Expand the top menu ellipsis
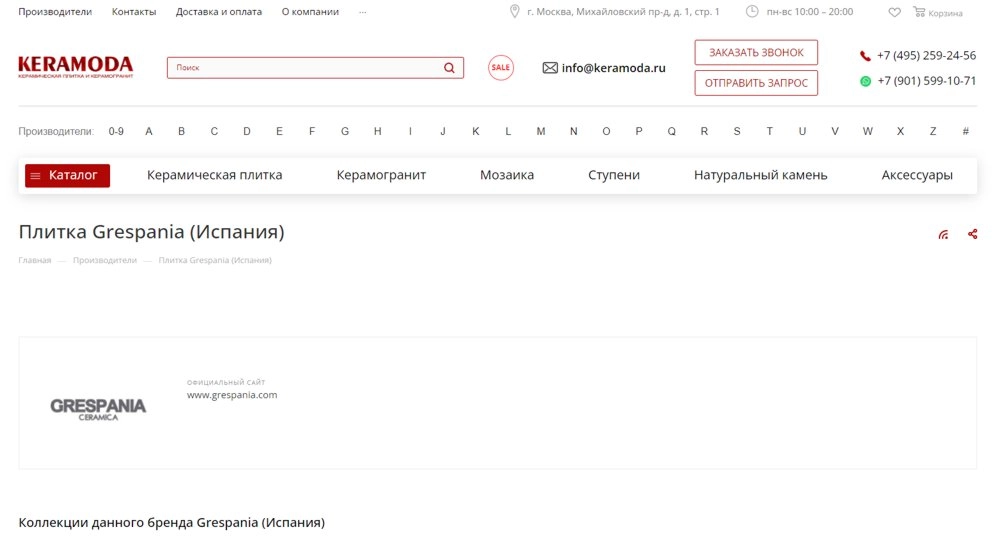The height and width of the screenshot is (550, 1000). coord(362,12)
